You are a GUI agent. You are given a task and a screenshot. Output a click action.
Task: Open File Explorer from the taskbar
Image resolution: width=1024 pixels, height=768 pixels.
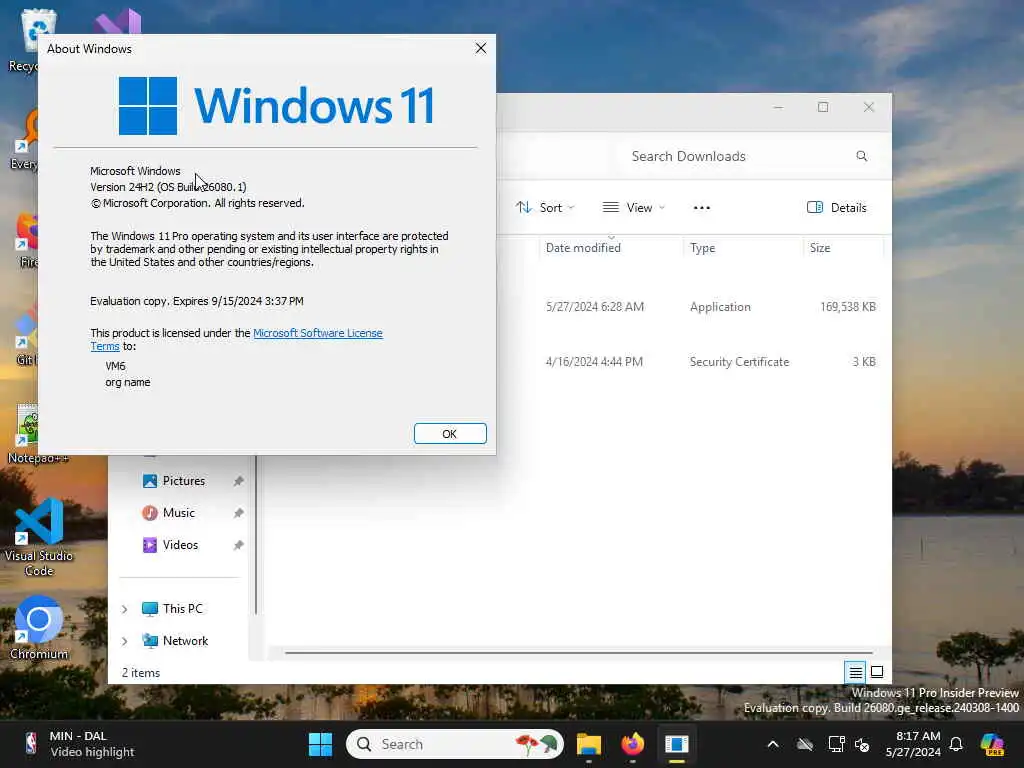tap(588, 744)
